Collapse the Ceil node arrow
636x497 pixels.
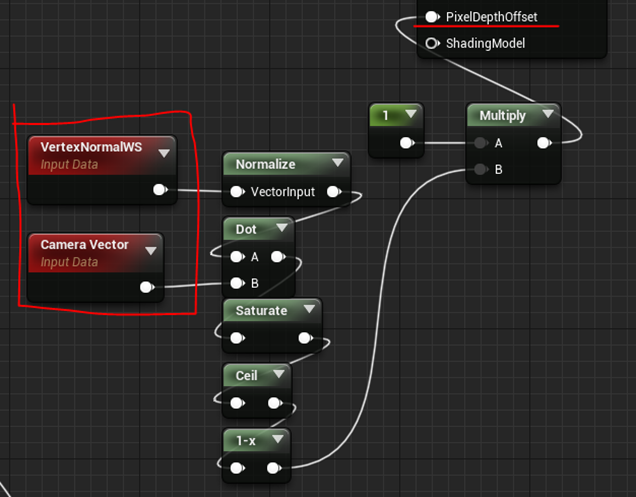click(279, 374)
